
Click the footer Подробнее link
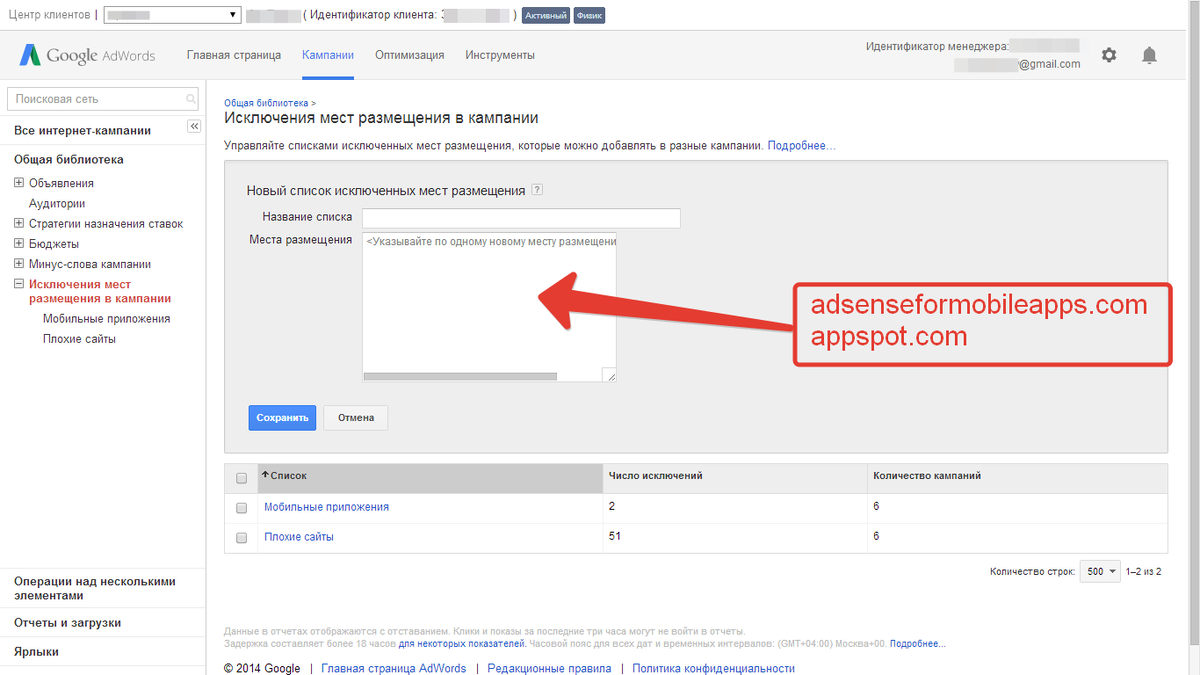[917, 644]
